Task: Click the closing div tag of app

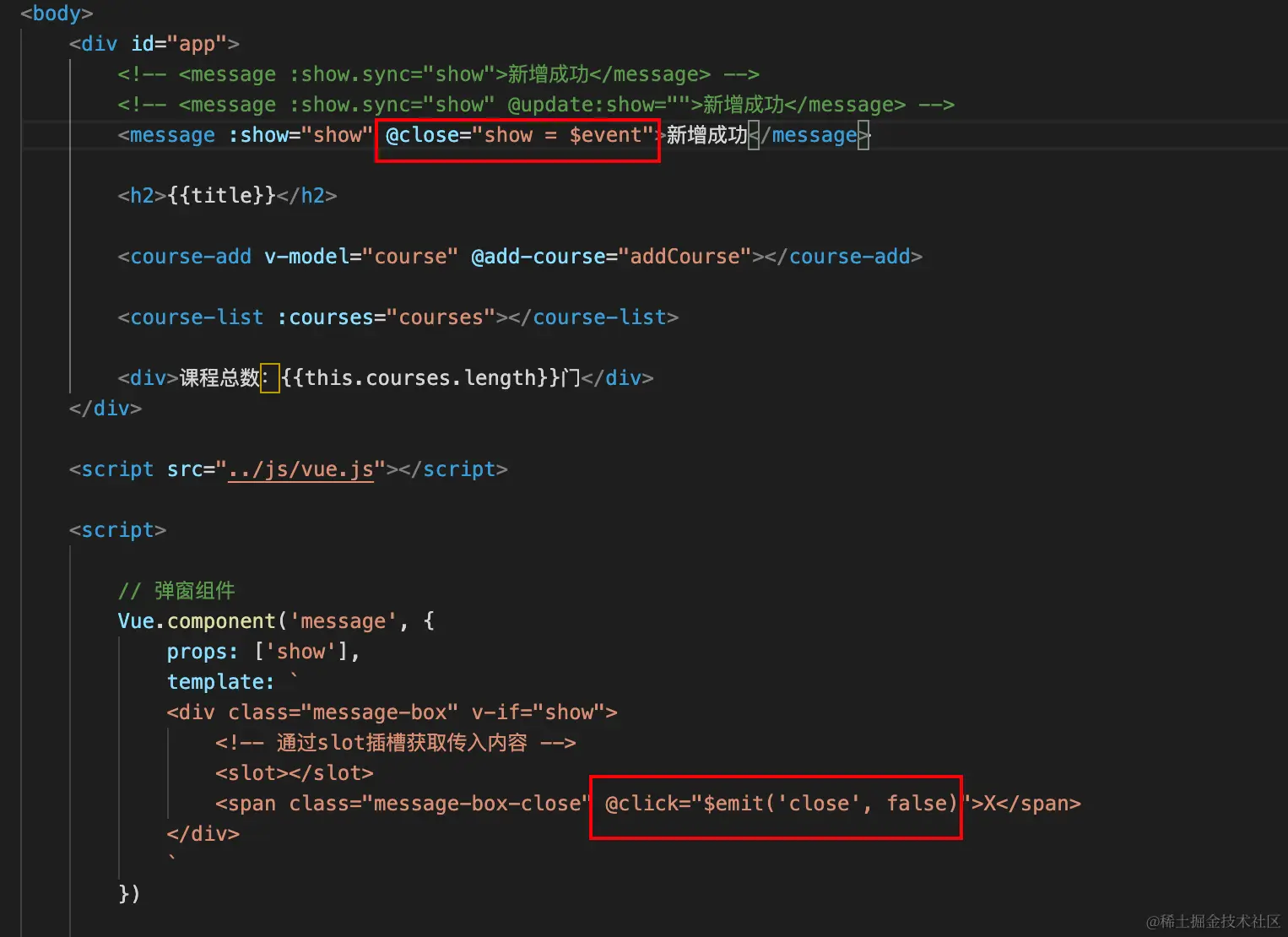Action: coord(106,409)
